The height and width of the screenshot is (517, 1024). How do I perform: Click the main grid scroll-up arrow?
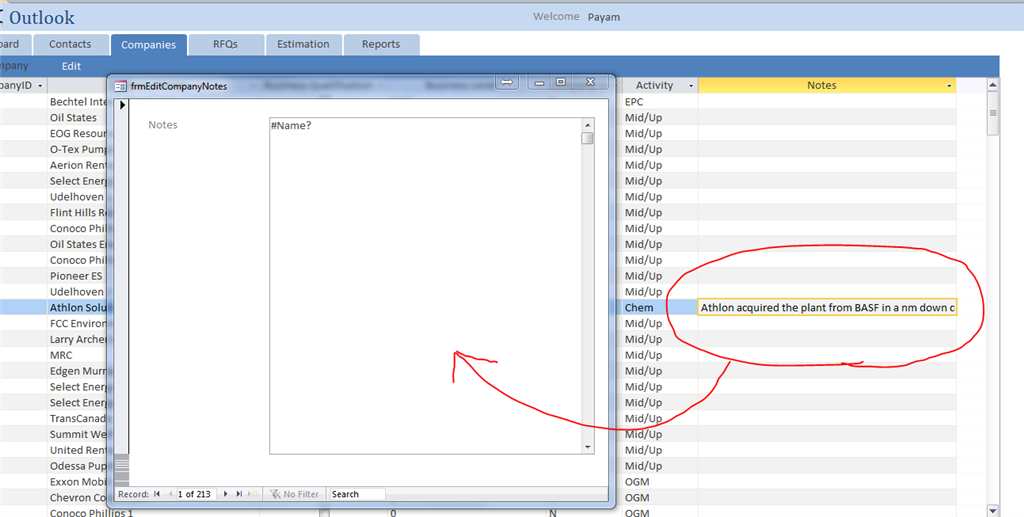pos(993,85)
